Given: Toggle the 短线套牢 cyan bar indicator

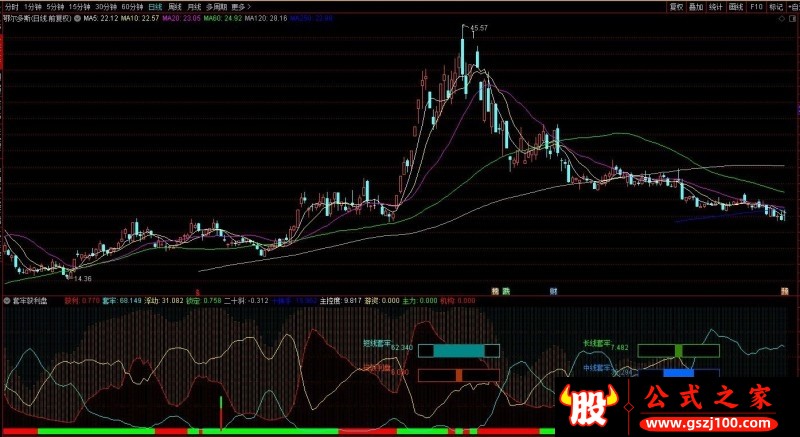Looking at the screenshot, I should [459, 351].
